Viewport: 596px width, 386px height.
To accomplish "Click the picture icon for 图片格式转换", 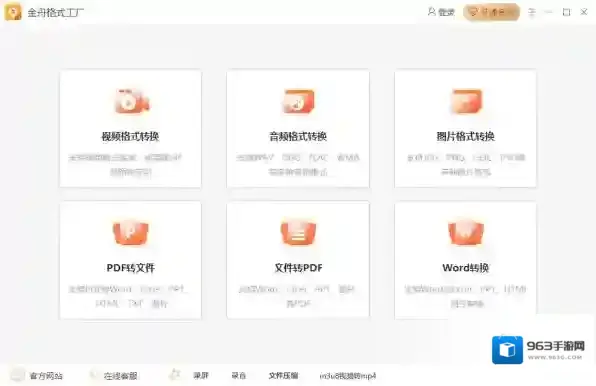I will 466,101.
